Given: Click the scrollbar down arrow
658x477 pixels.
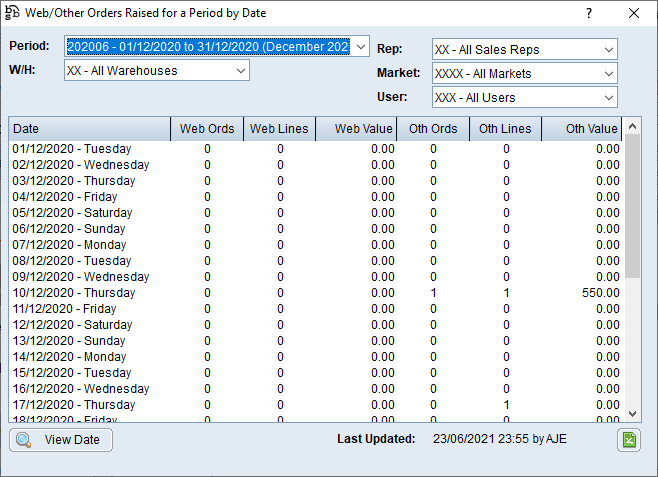Looking at the screenshot, I should 633,413.
